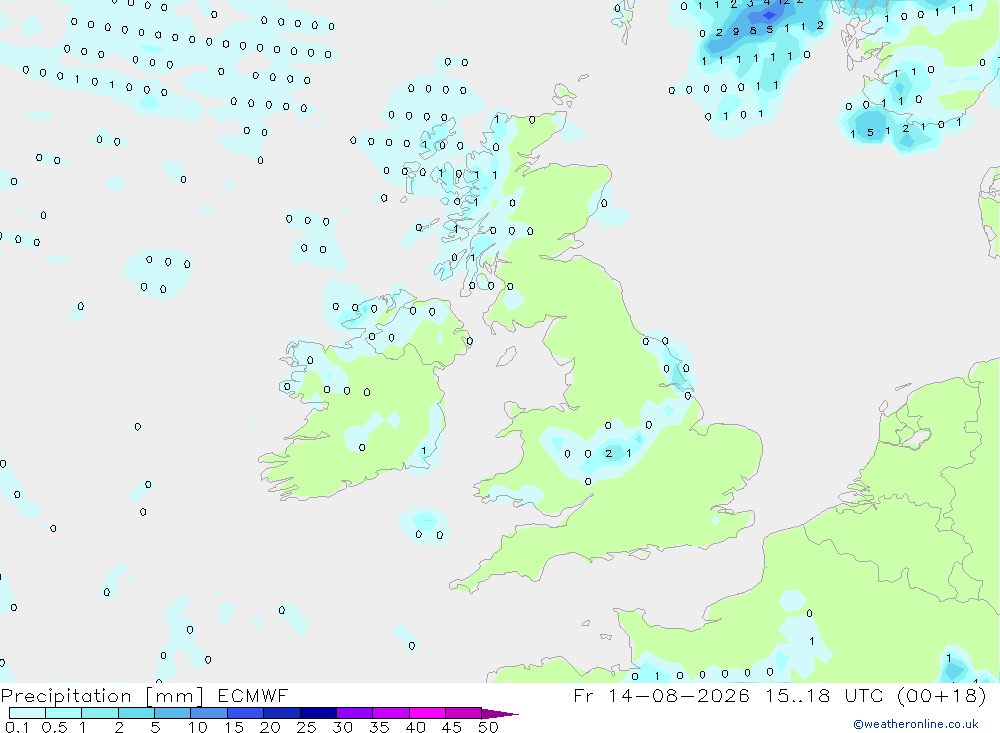Click the legend label '30'
Viewport: 1000px width, 733px height.
343,727
